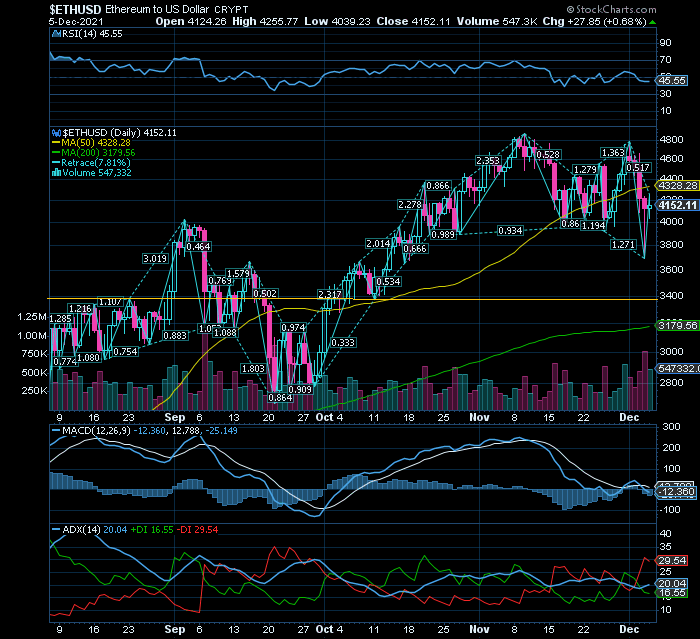Click the ADX(14) 20.04 legend text

[x=95, y=530]
